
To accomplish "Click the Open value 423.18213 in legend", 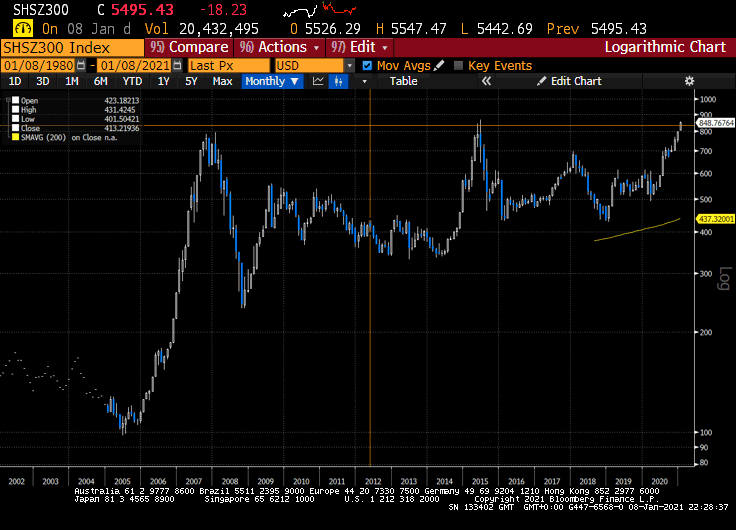I will point(122,100).
